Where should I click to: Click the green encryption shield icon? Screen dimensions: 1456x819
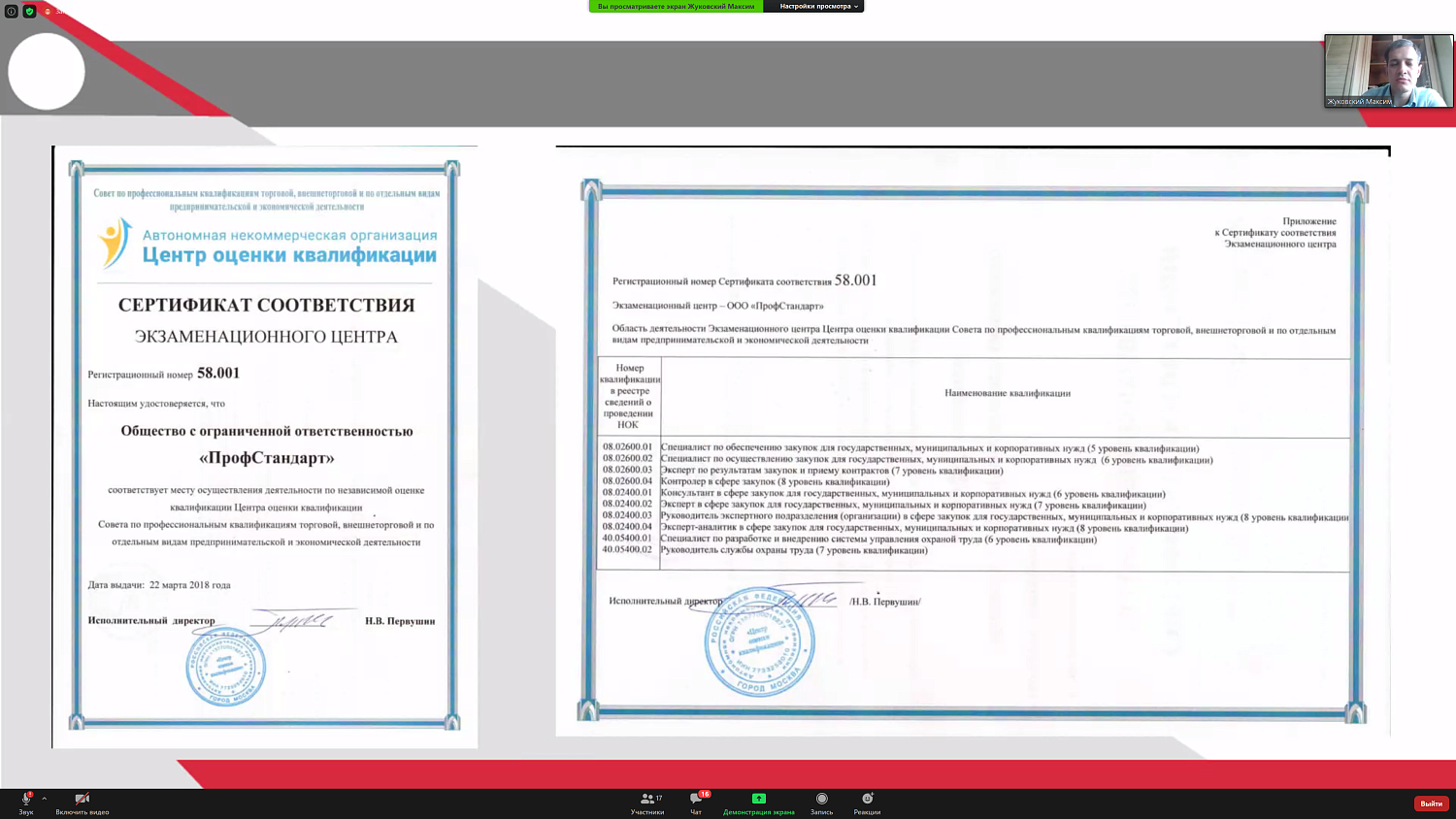coord(30,12)
